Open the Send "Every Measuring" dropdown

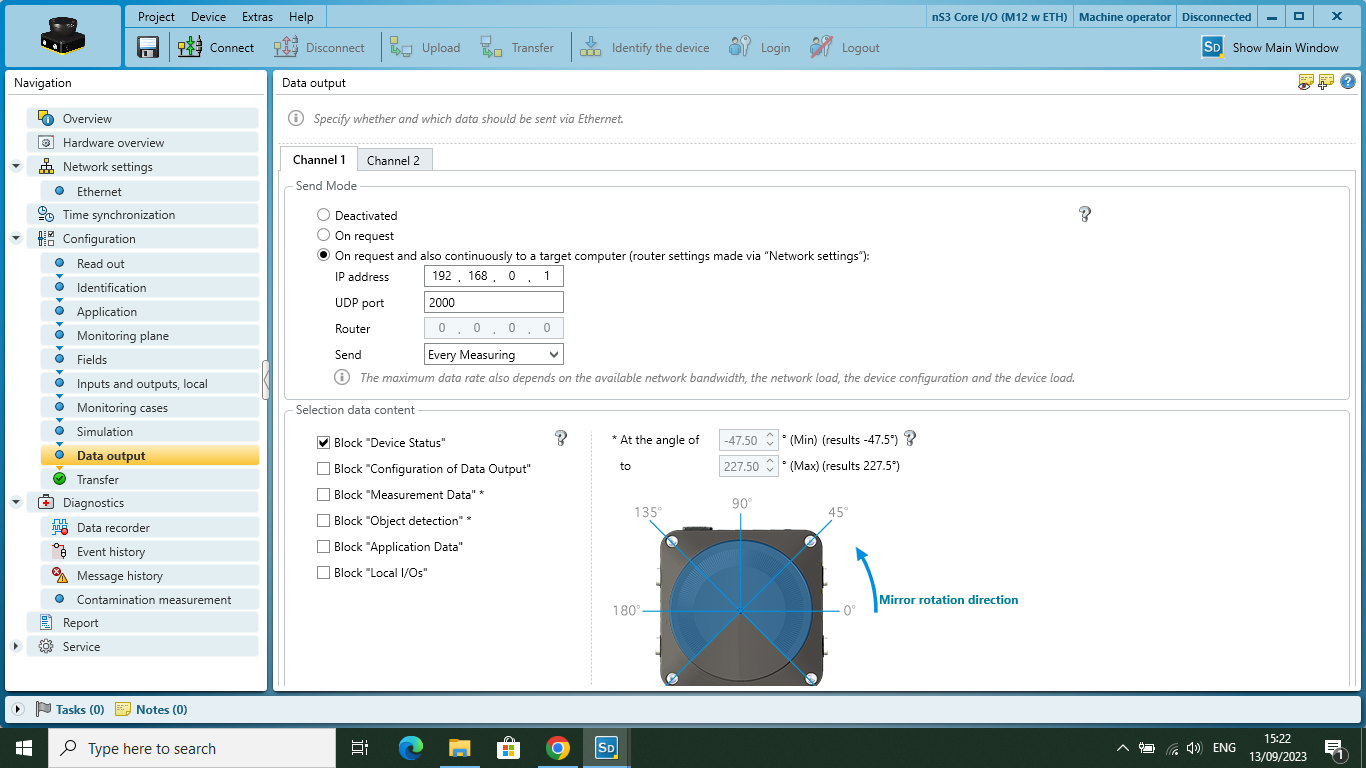[494, 354]
